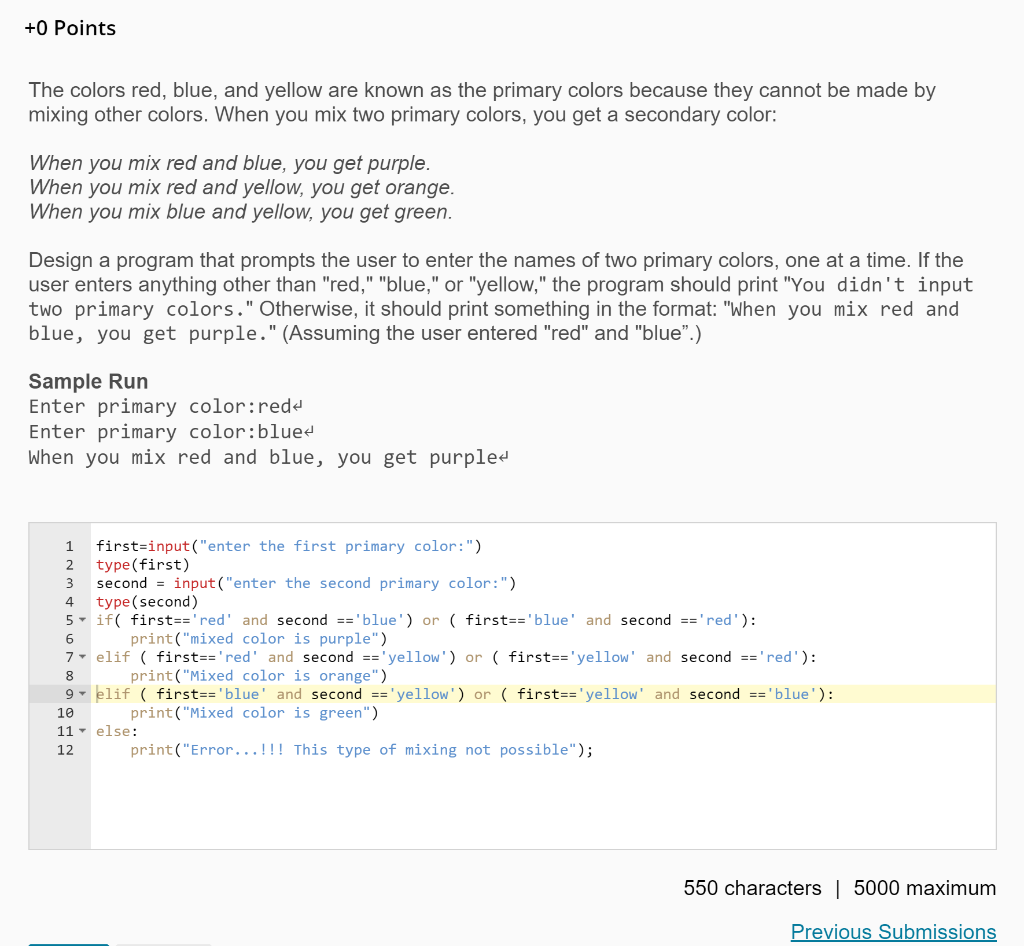The image size is (1024, 946).
Task: Select line number 1 in the gutter
Action: 69,546
